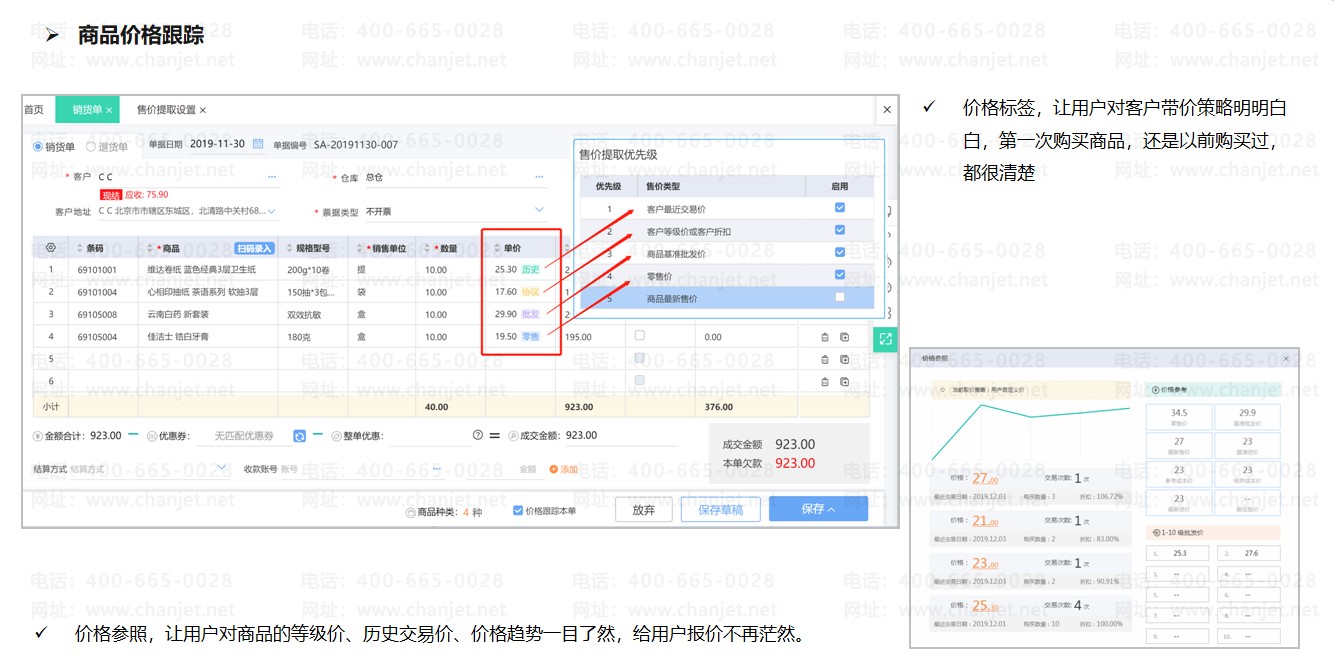The height and width of the screenshot is (664, 1342).
Task: Close the 销货单 tab
Action: coord(109,110)
